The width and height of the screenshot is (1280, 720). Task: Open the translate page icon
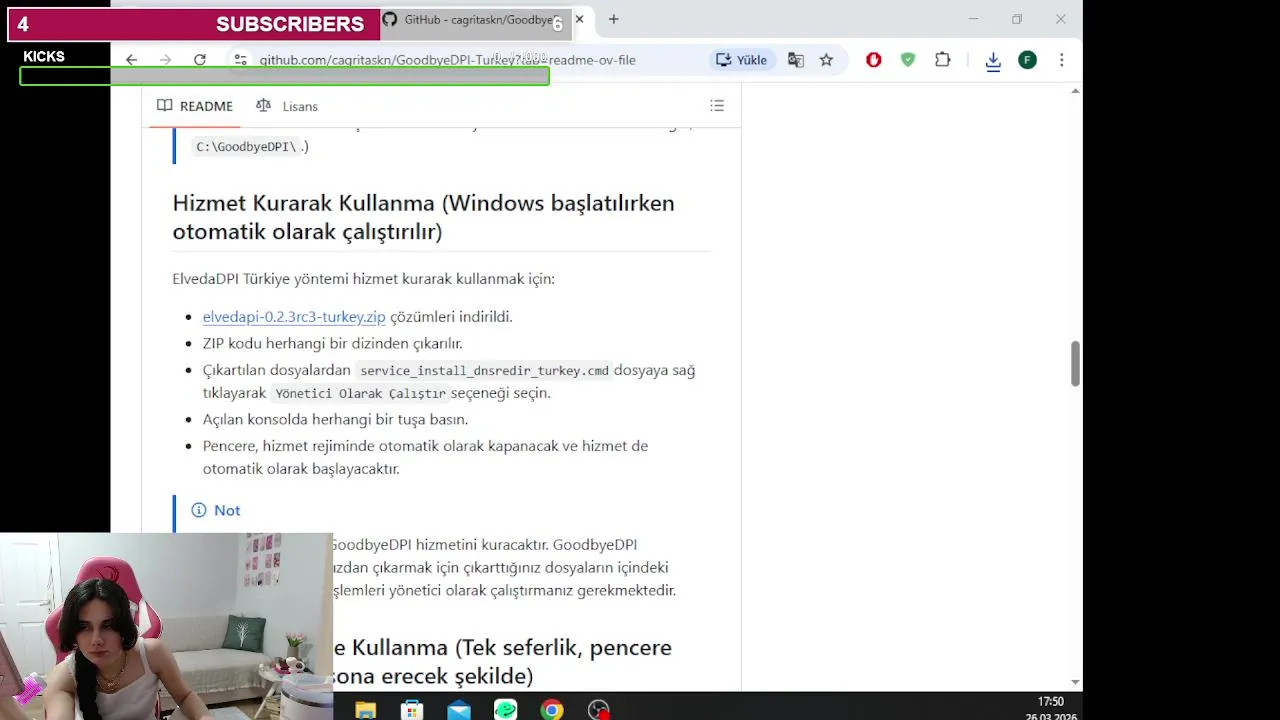pos(796,60)
